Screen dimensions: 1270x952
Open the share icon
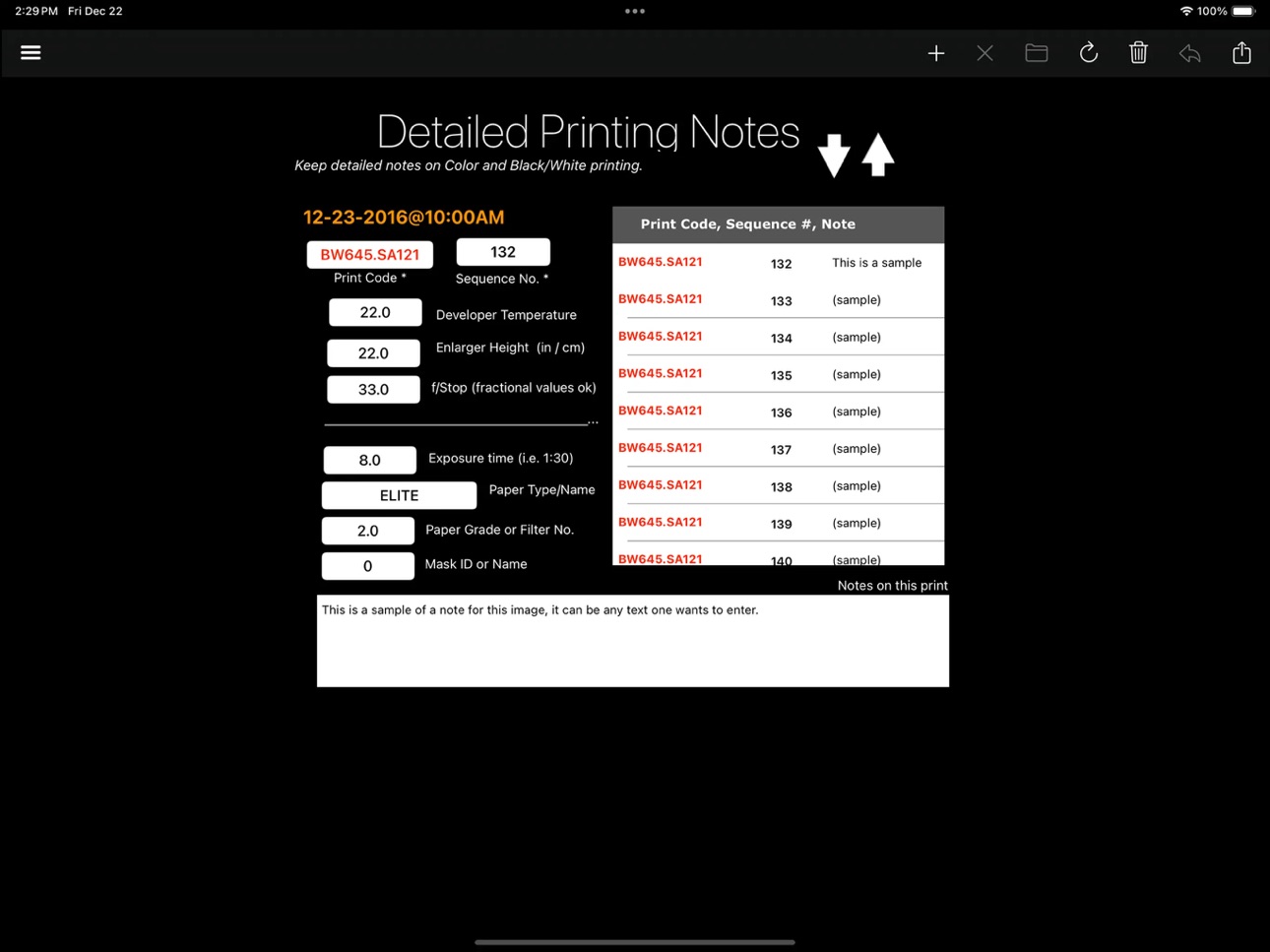pyautogui.click(x=1241, y=52)
